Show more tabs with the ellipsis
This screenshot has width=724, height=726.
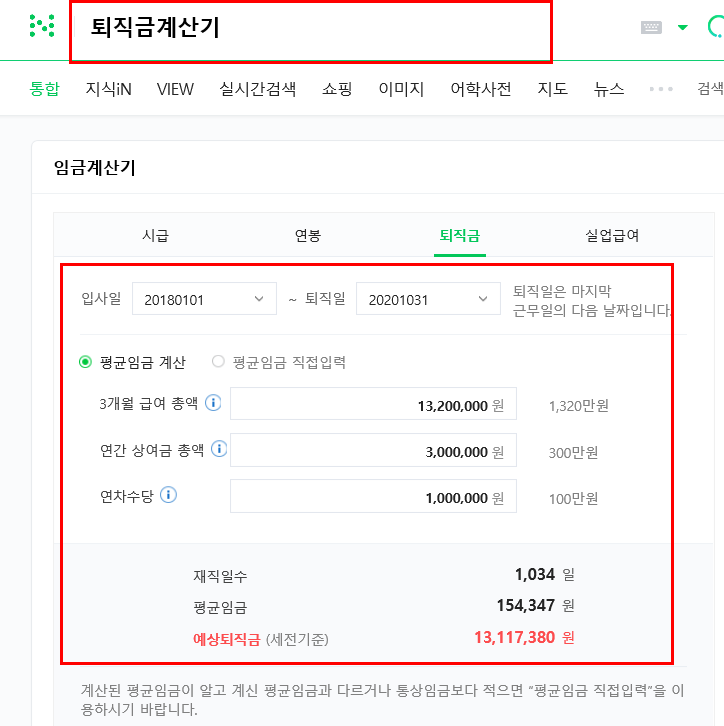tap(661, 89)
